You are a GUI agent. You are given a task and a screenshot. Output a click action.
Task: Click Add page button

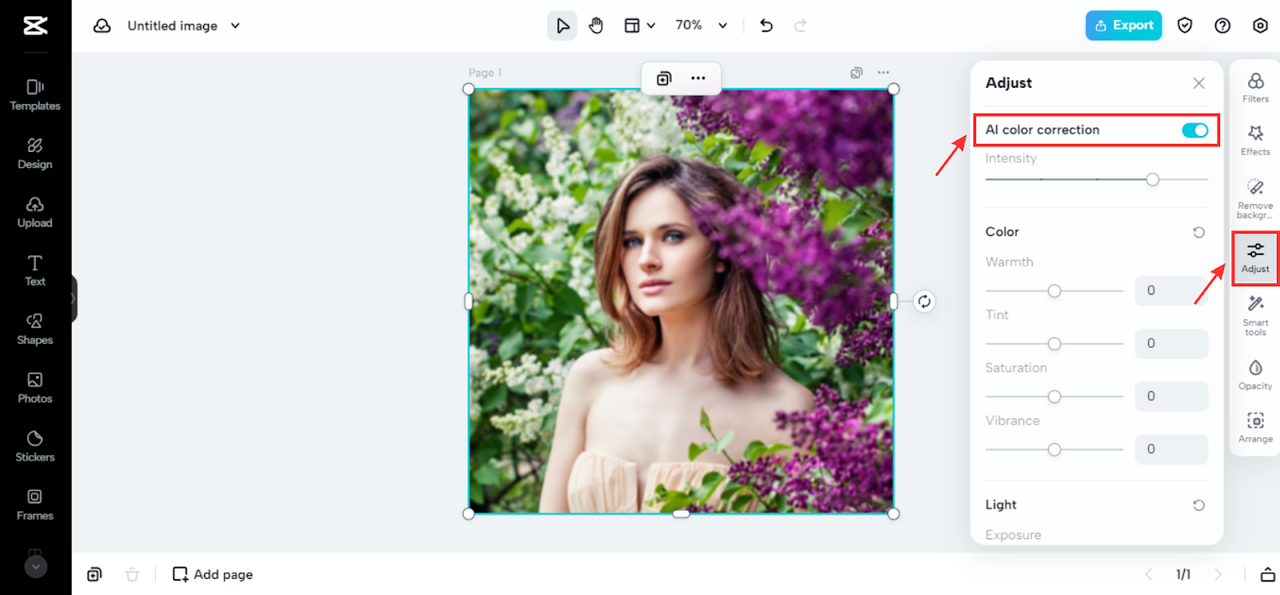(x=213, y=574)
